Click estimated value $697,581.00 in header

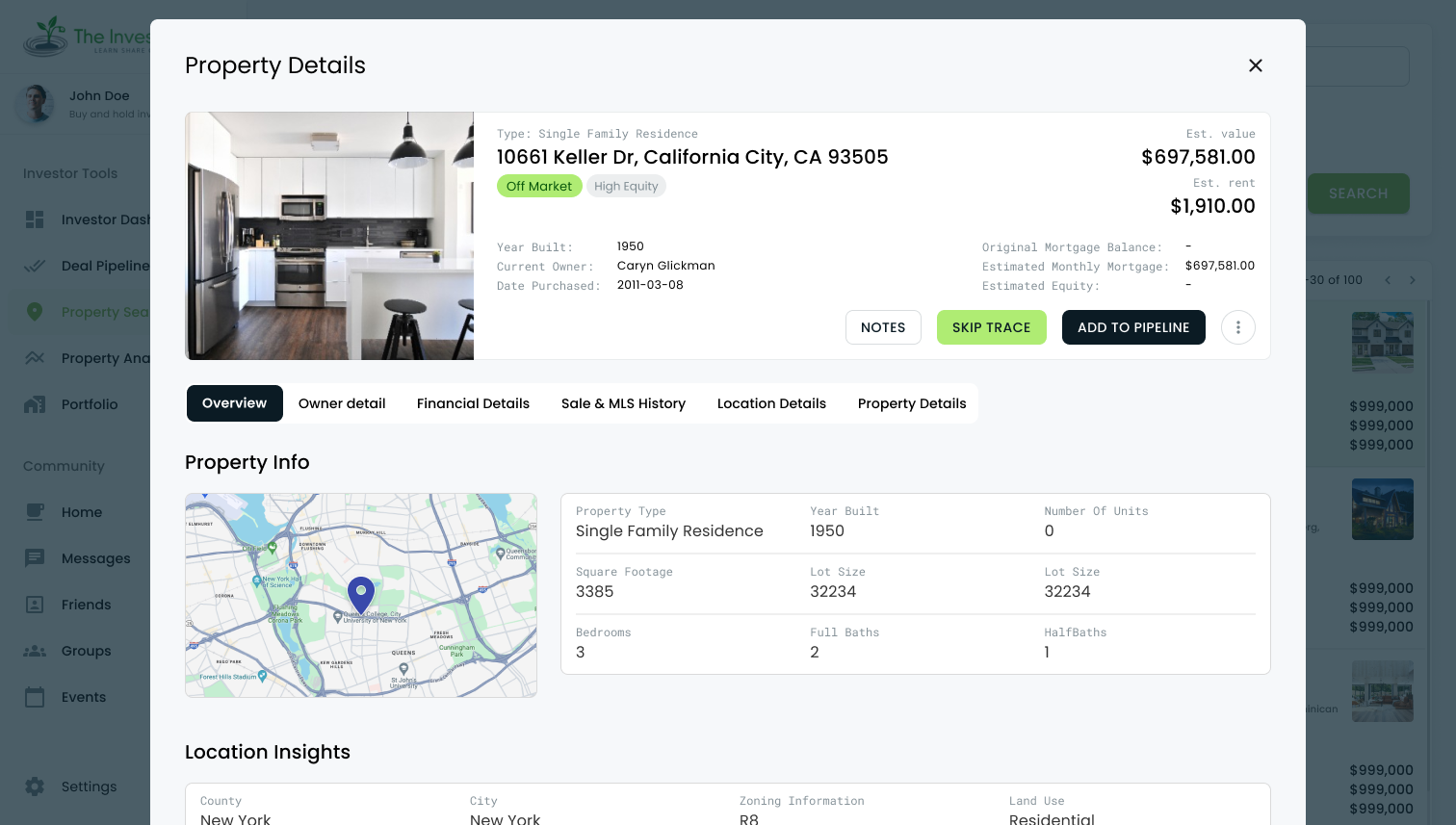[x=1198, y=157]
